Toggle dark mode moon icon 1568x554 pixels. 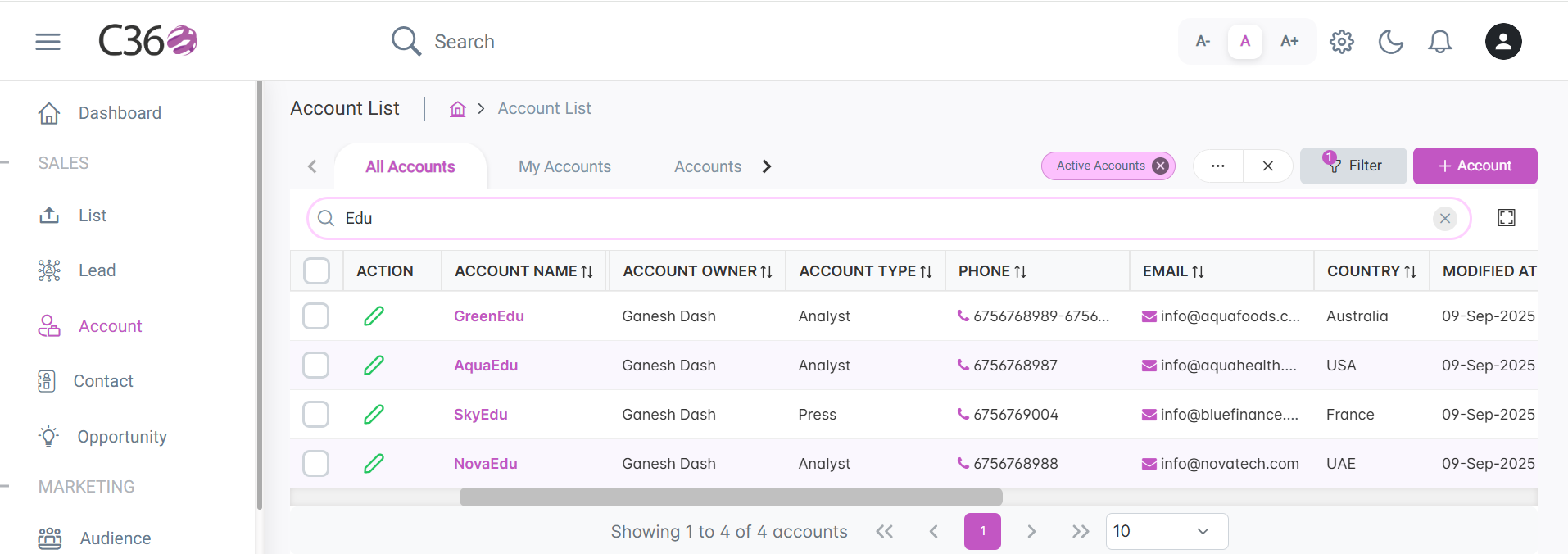click(1391, 42)
